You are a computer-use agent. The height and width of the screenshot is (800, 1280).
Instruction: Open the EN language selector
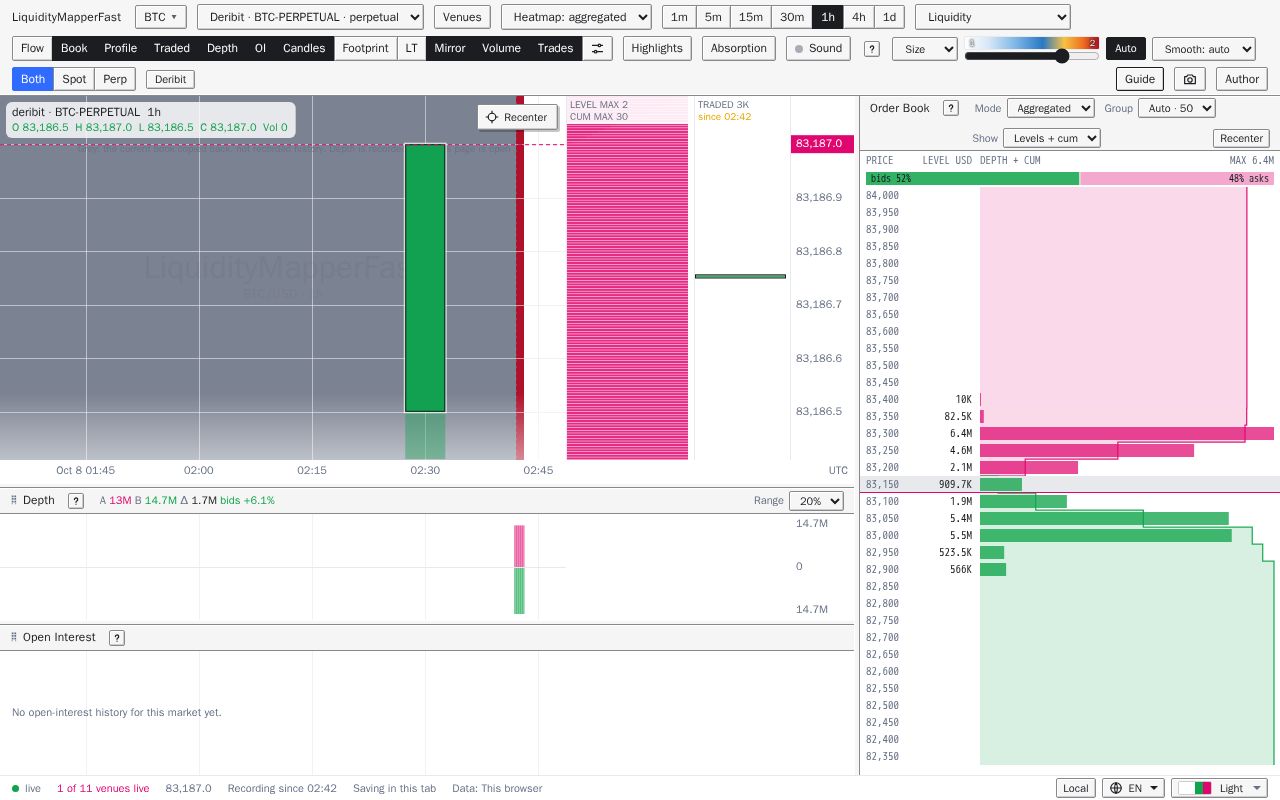[x=1133, y=788]
